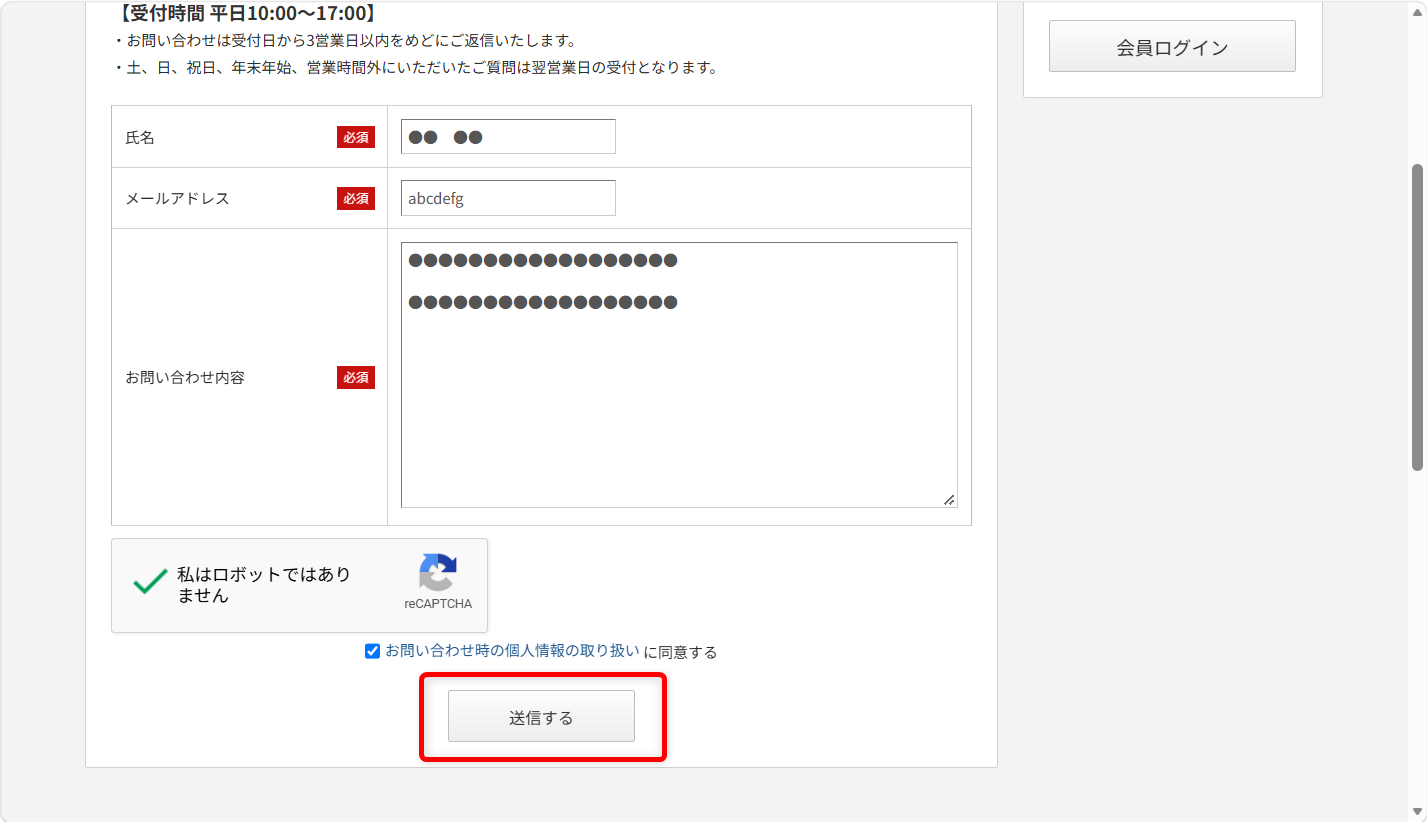
Task: Click the に同意する text
Action: coord(680,652)
